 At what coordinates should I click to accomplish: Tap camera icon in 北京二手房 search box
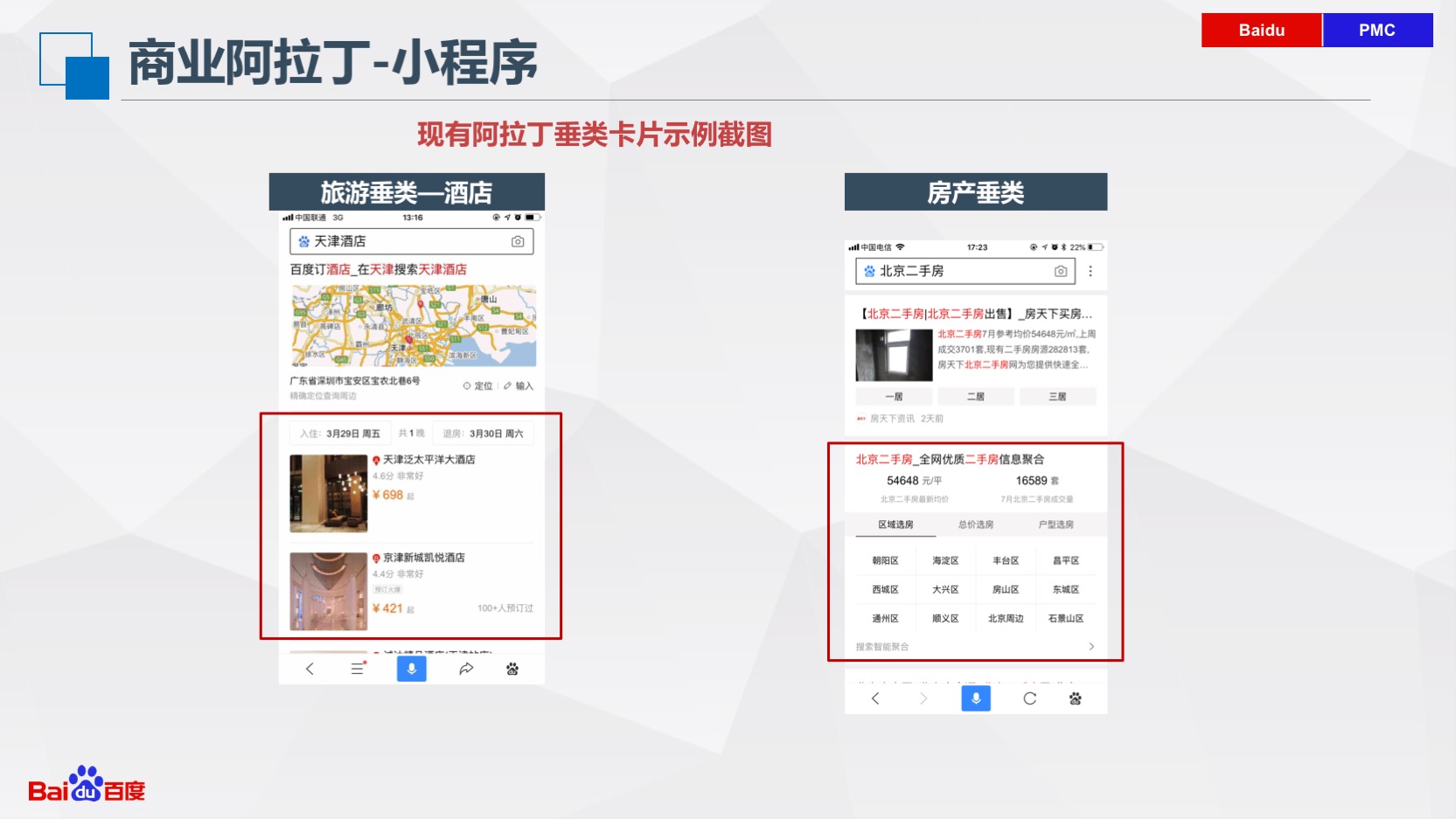1061,271
